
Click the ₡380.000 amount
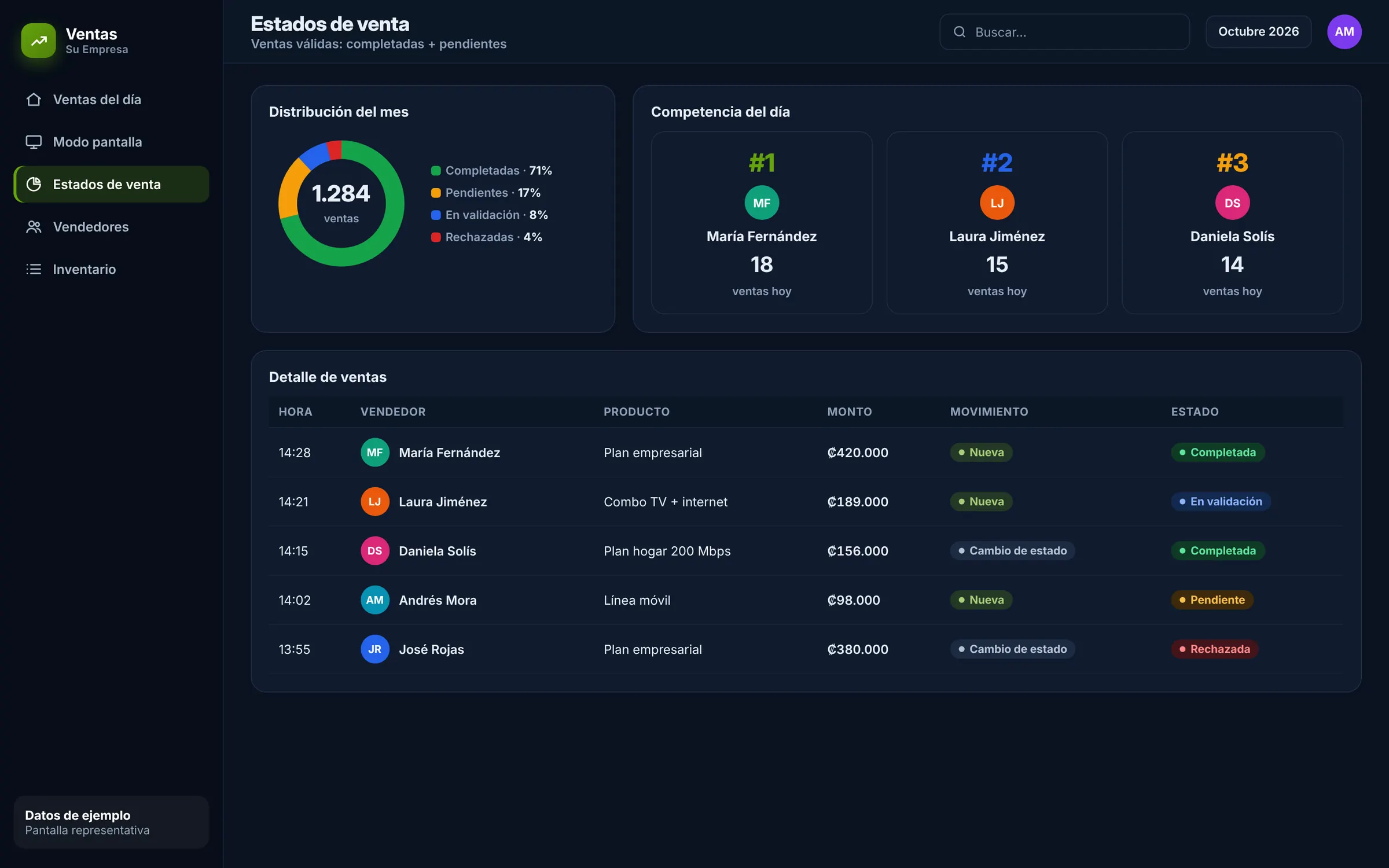[x=858, y=649]
